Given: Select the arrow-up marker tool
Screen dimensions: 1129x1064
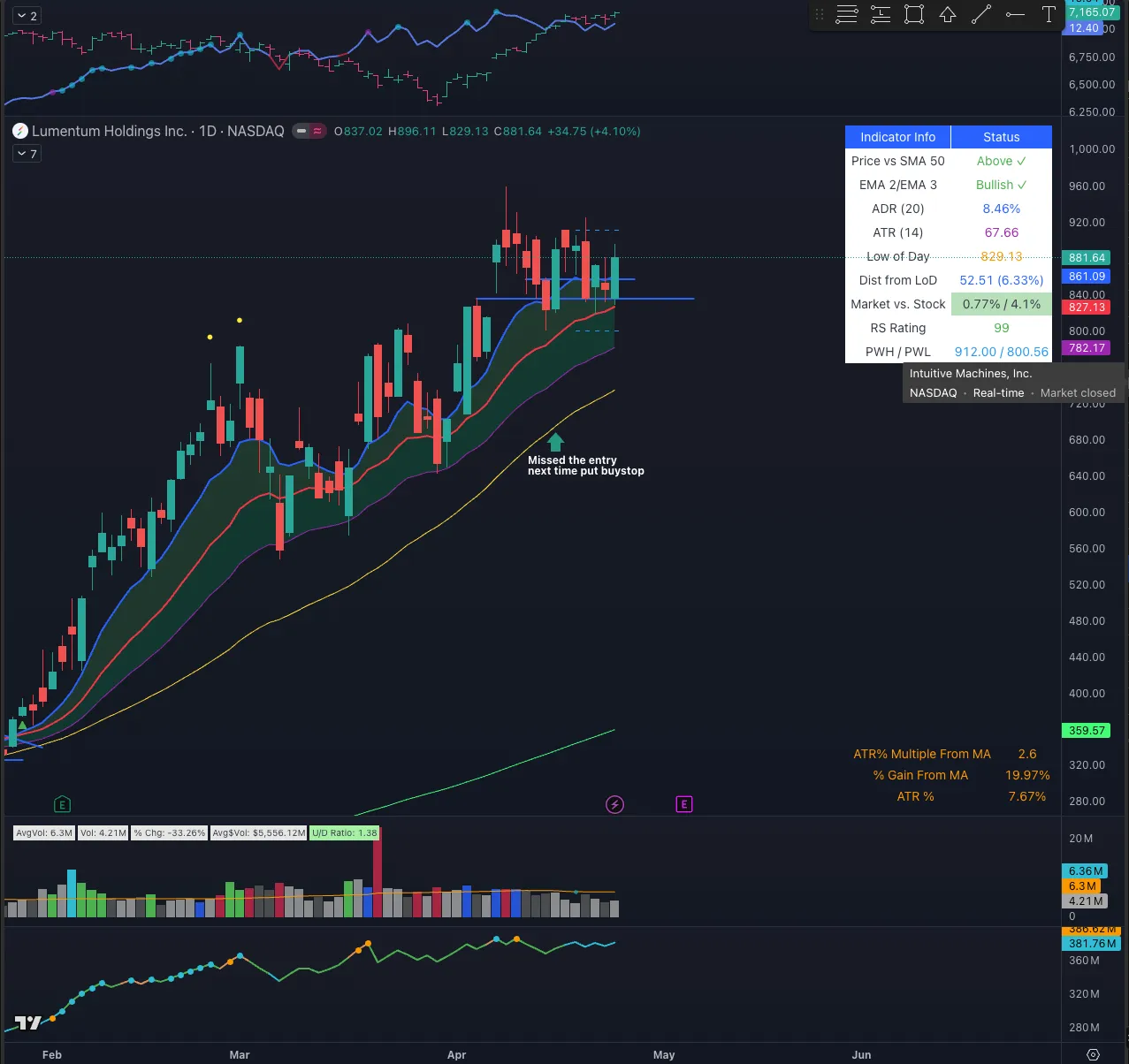Looking at the screenshot, I should point(948,14).
